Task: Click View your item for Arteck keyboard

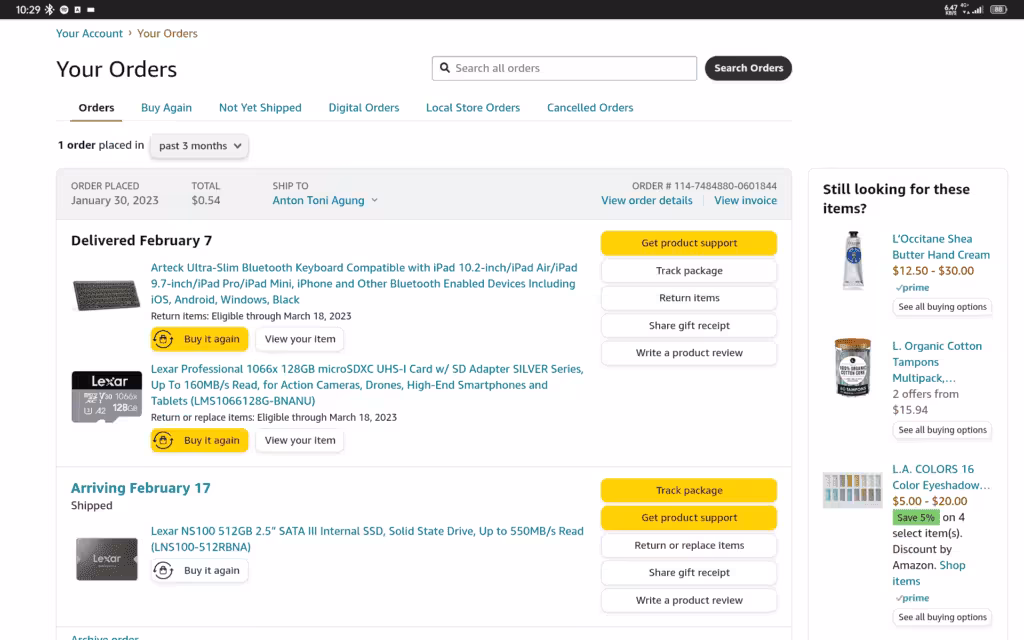Action: [300, 339]
